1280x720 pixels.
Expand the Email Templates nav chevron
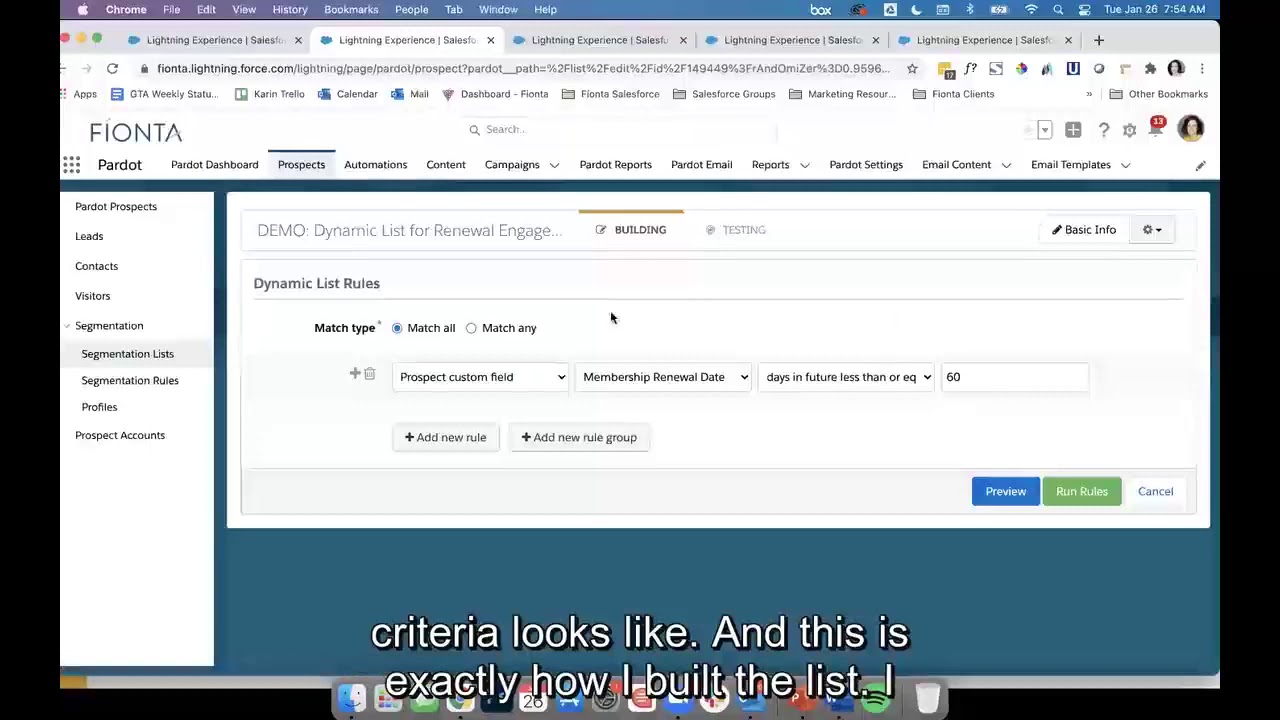pyautogui.click(x=1125, y=165)
